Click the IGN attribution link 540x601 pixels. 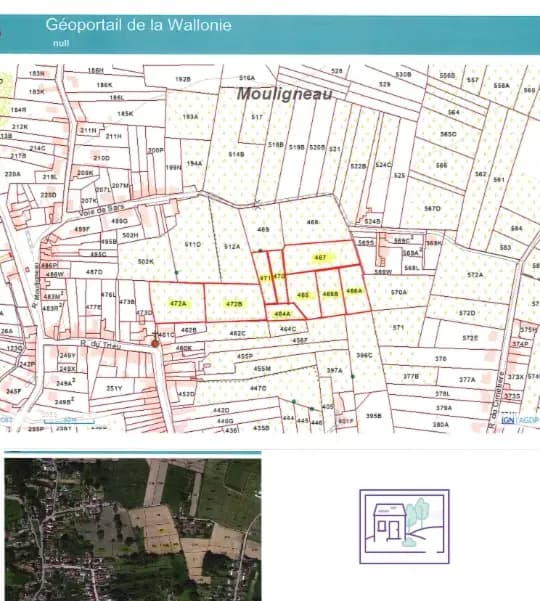[x=508, y=420]
